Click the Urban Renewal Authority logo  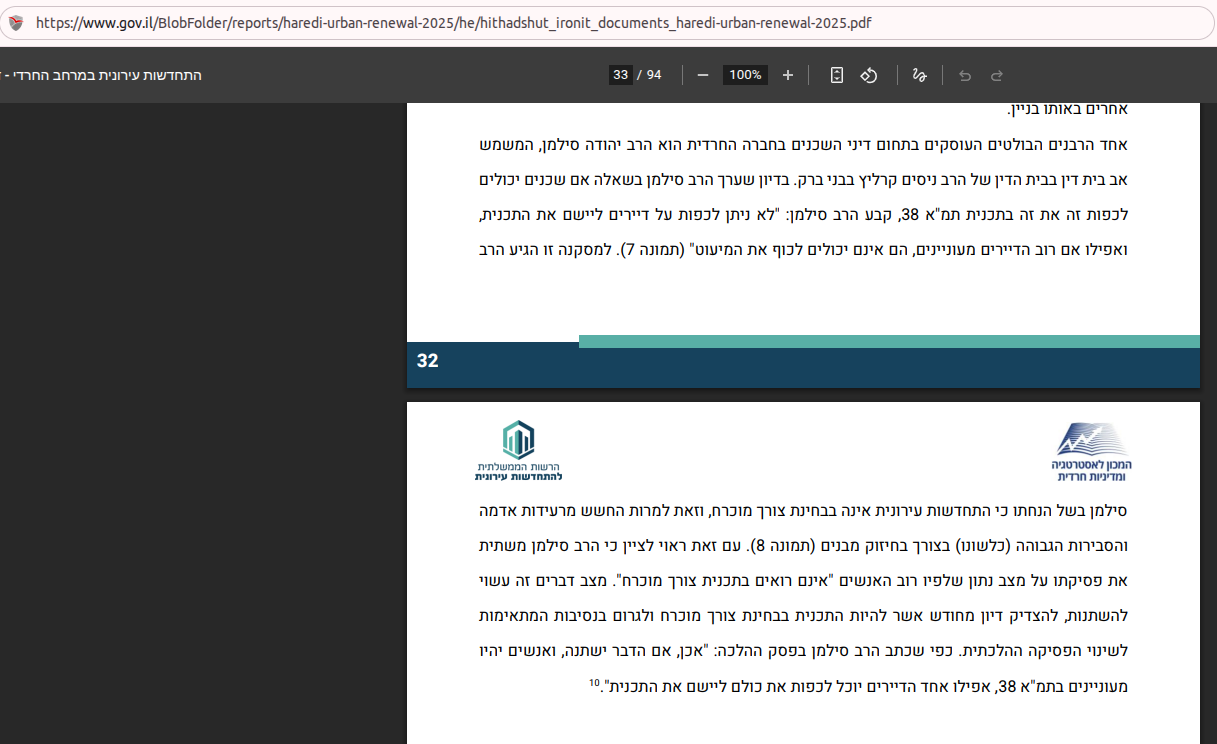[x=518, y=451]
